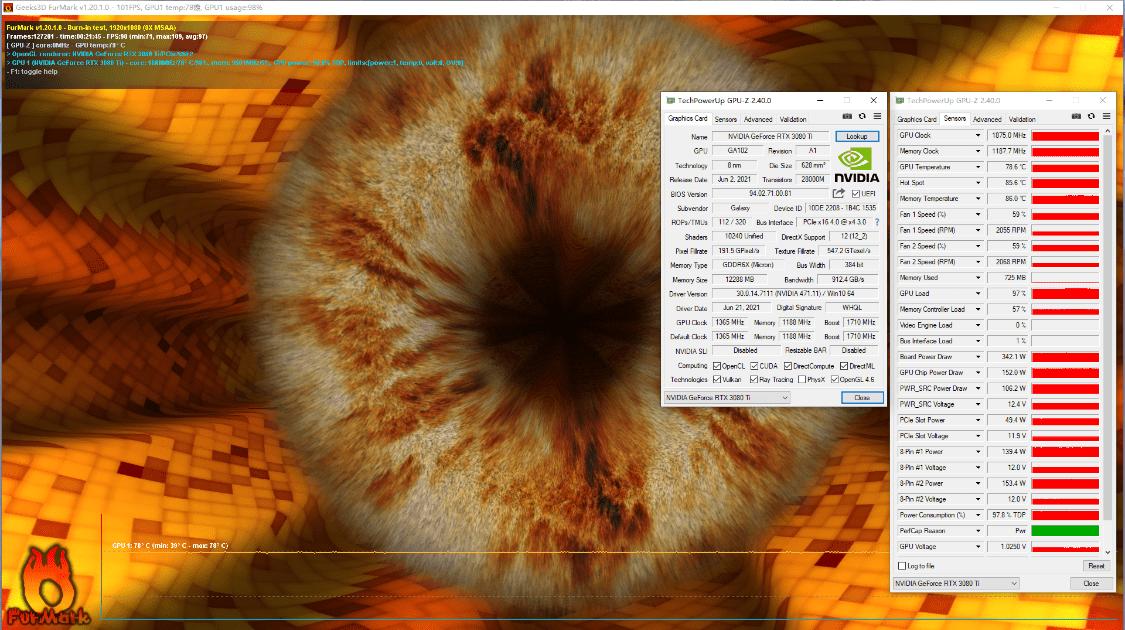Image resolution: width=1125 pixels, height=630 pixels.
Task: Open the hamburger menu in Sensors window
Action: pyautogui.click(x=1105, y=118)
